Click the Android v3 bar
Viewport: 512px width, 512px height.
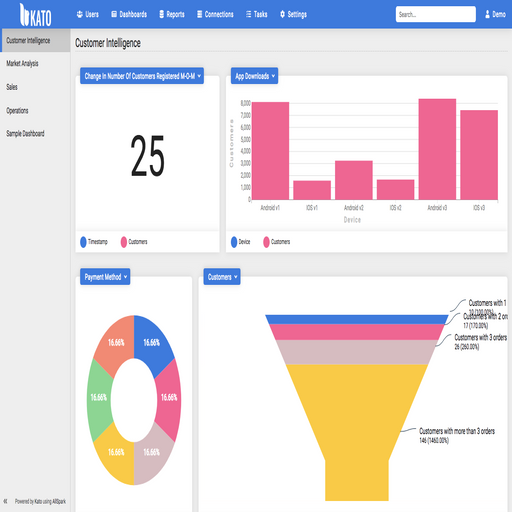point(437,149)
